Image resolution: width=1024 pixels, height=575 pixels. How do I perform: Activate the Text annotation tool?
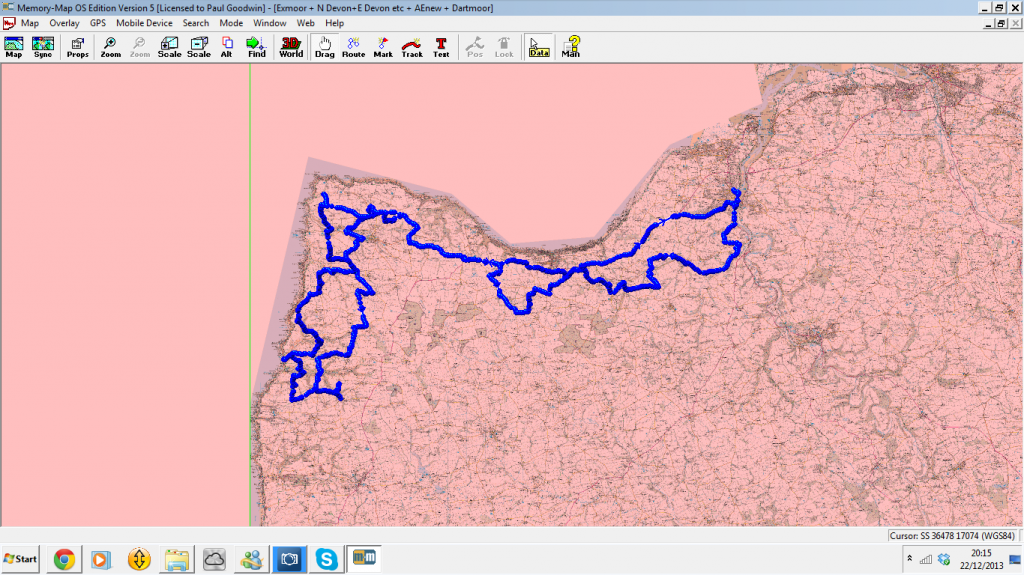tap(441, 47)
